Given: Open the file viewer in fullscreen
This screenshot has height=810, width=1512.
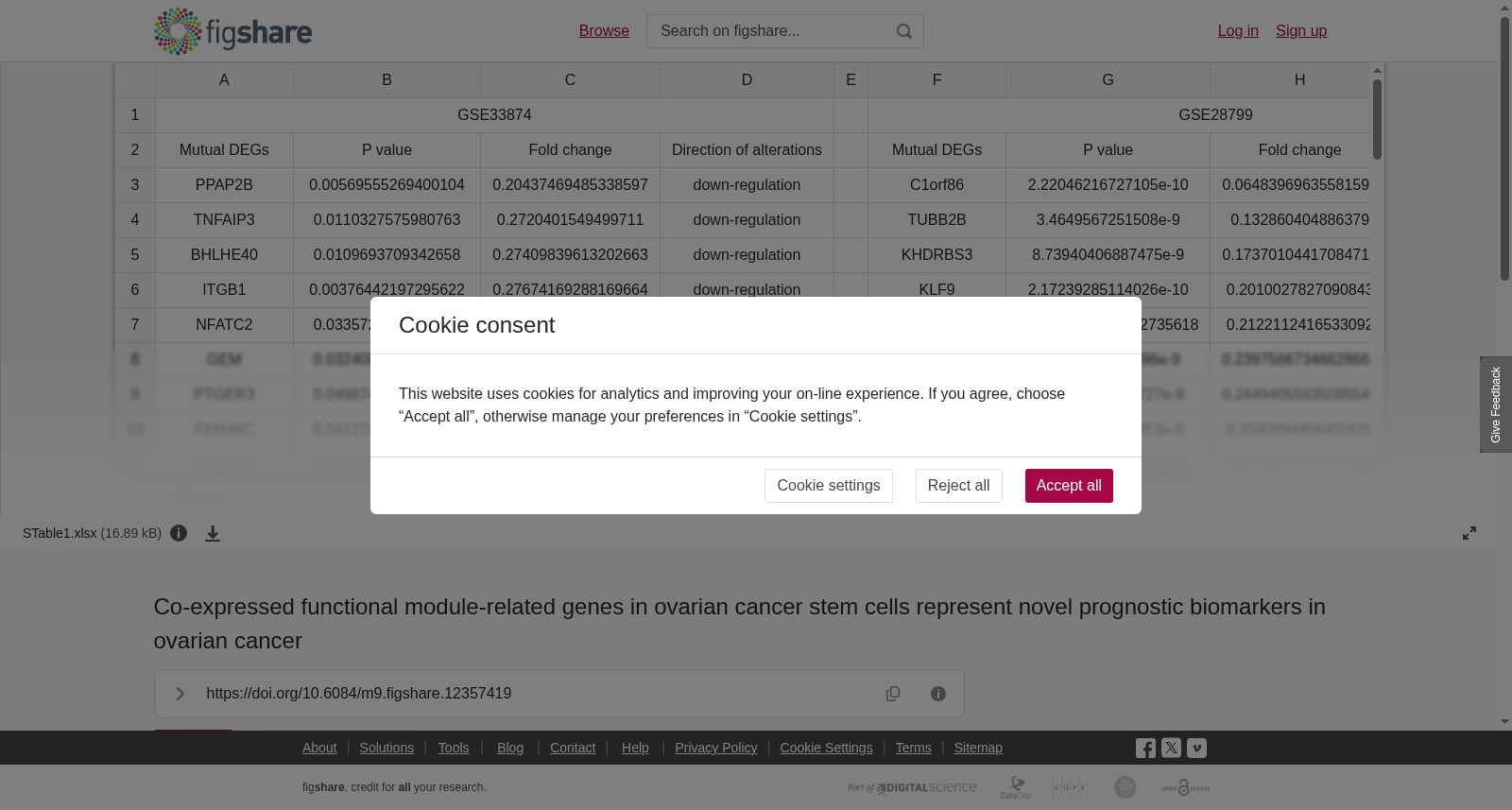Looking at the screenshot, I should point(1469,533).
